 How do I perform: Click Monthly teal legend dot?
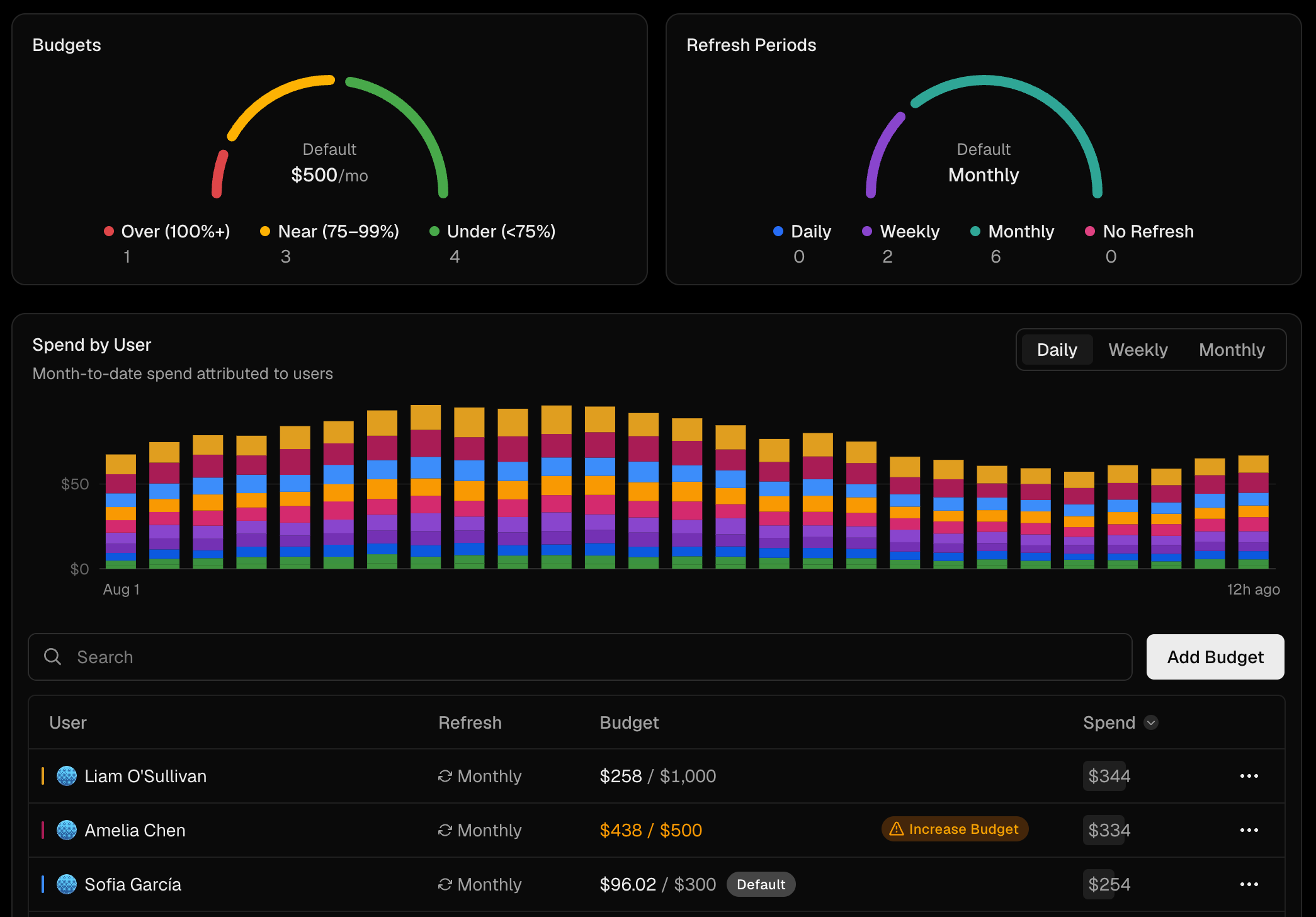click(x=975, y=231)
